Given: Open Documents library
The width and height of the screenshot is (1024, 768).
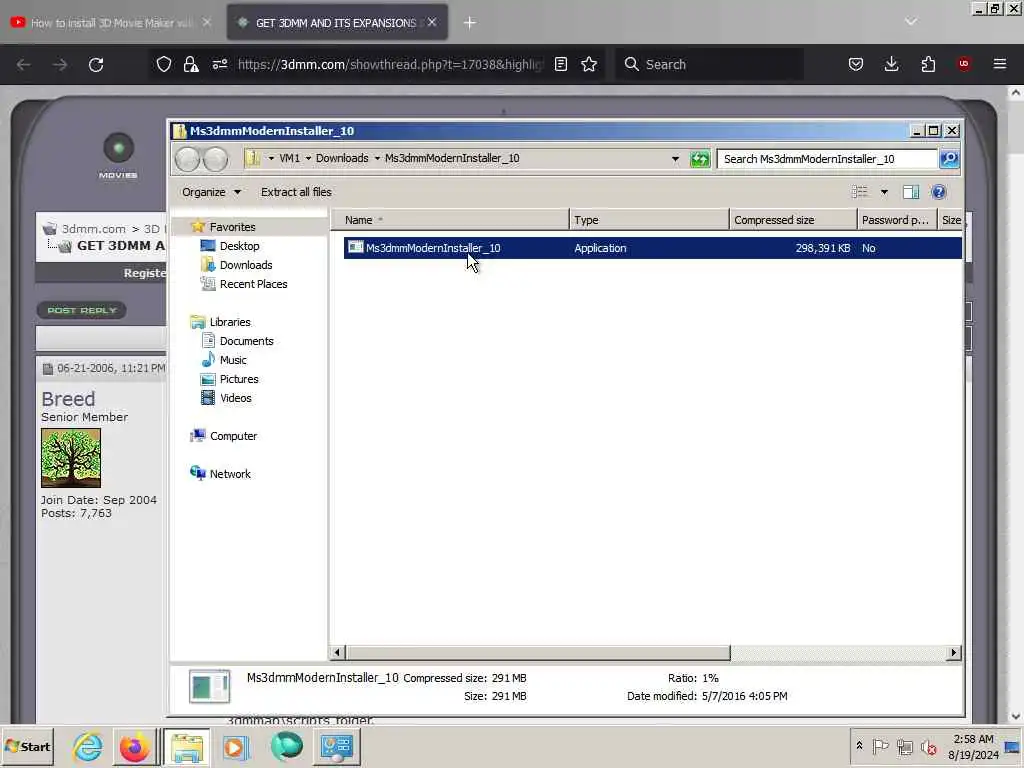Looking at the screenshot, I should coord(246,341).
